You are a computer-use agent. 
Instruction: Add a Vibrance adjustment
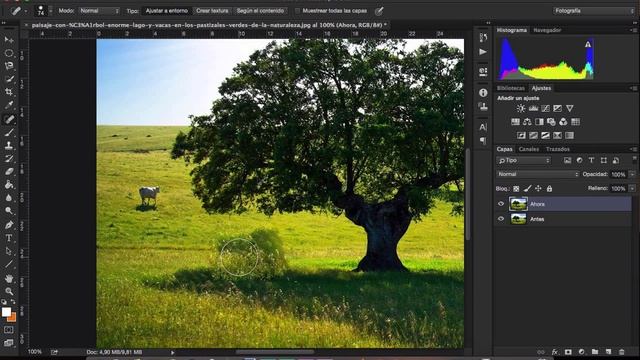(569, 109)
